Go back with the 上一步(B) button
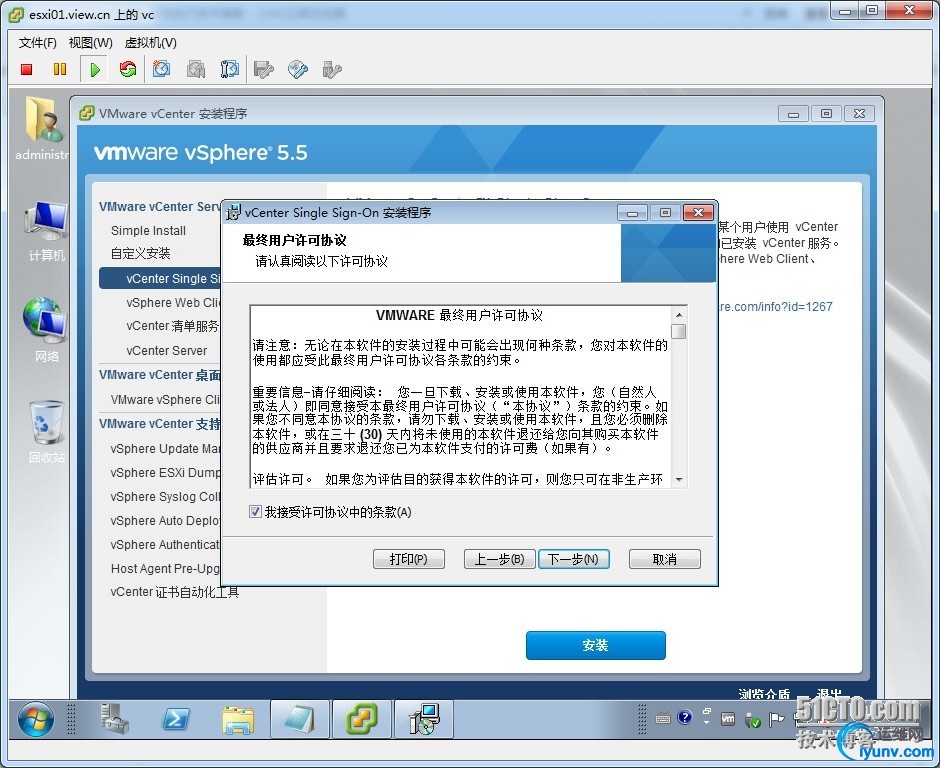Screen dimensions: 940x768 tap(499, 559)
